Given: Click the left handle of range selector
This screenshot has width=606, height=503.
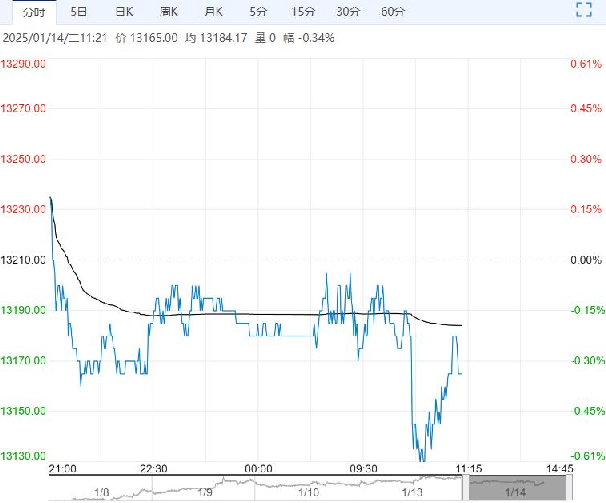Looking at the screenshot, I should [466, 488].
